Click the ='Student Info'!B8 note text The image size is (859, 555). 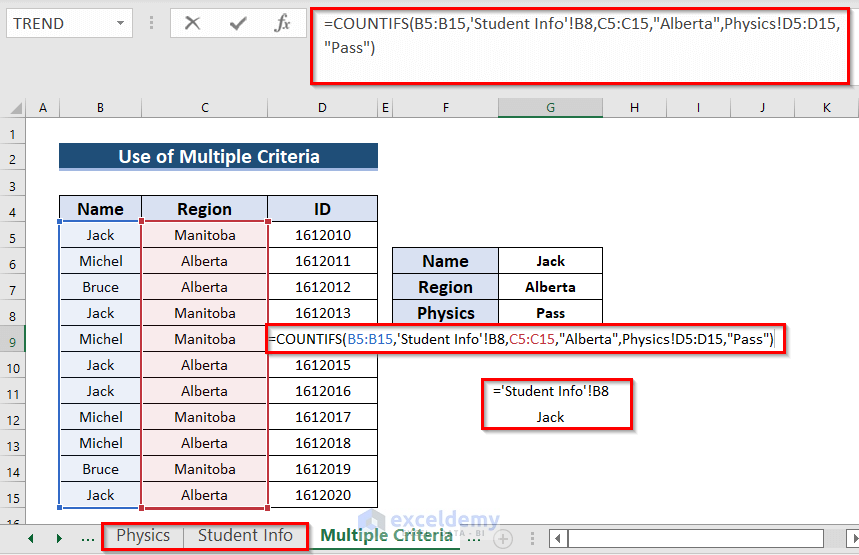click(x=551, y=391)
